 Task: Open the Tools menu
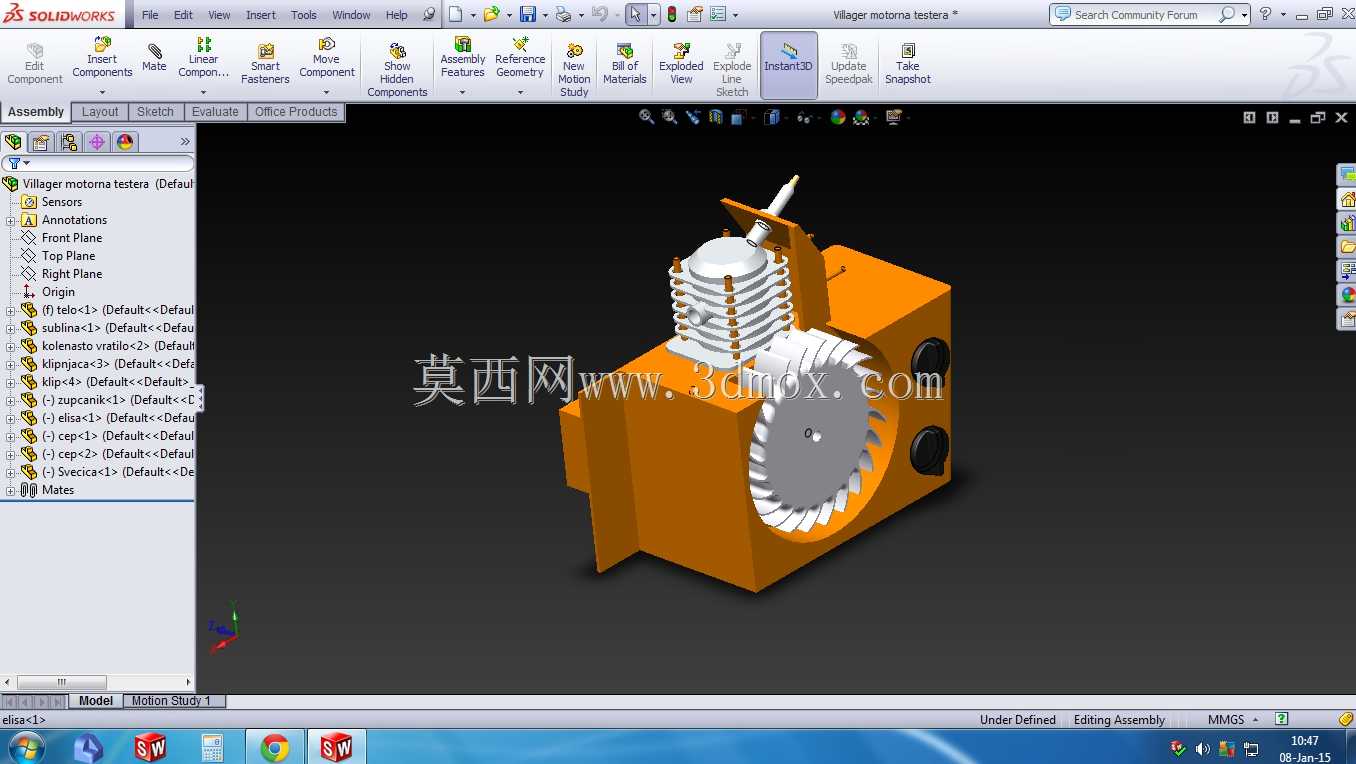click(304, 15)
